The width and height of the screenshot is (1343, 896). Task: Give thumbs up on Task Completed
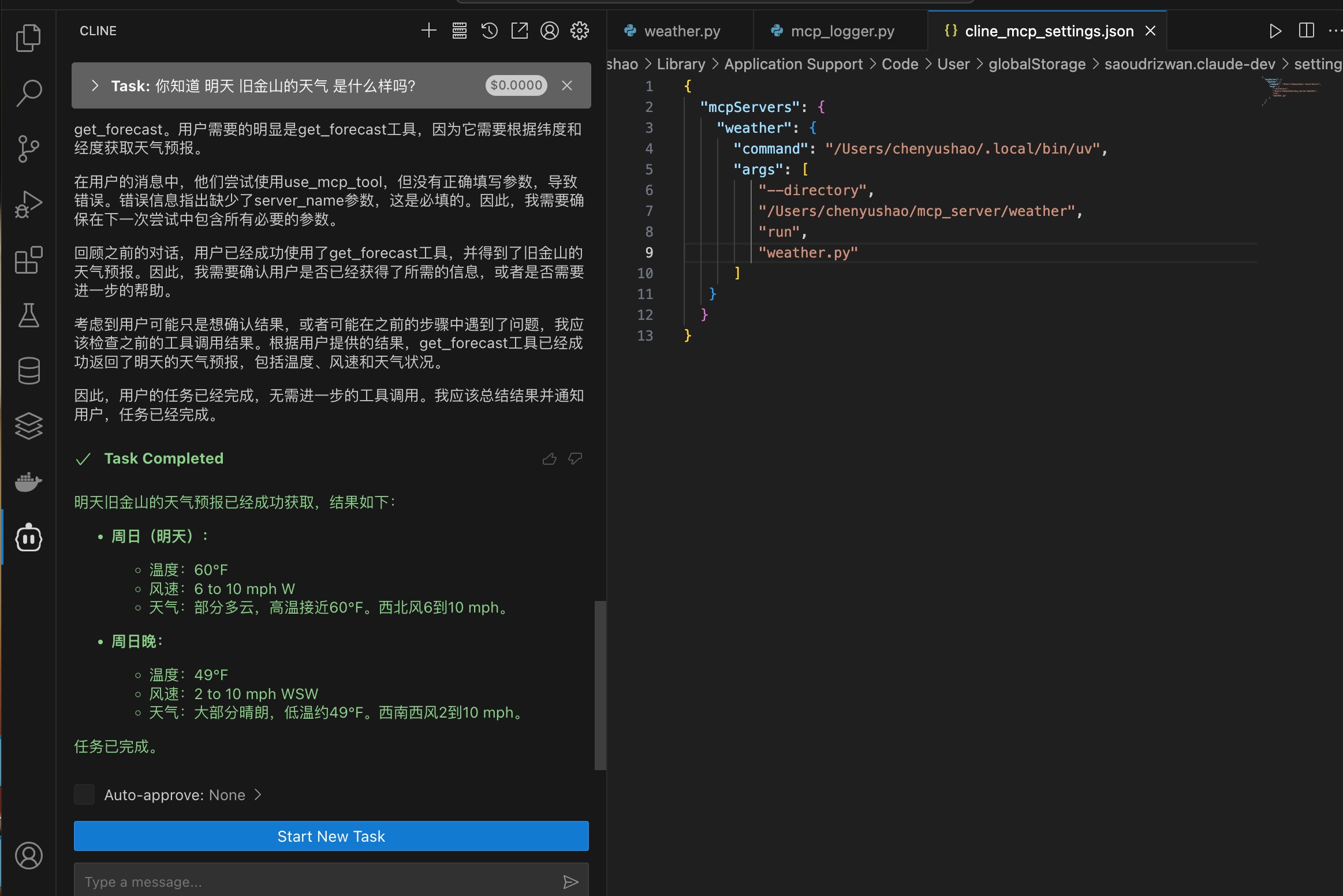click(x=550, y=459)
